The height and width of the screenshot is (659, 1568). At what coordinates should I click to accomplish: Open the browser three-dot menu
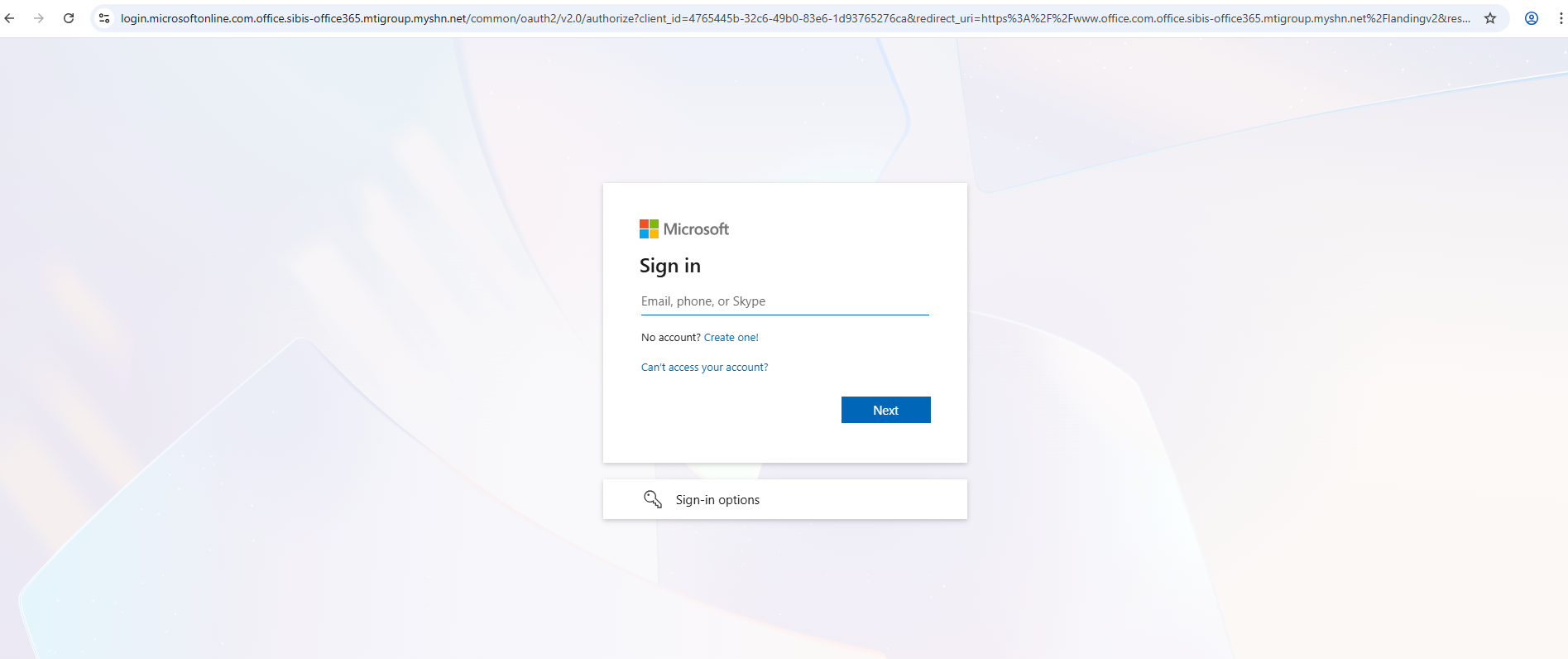[1561, 18]
